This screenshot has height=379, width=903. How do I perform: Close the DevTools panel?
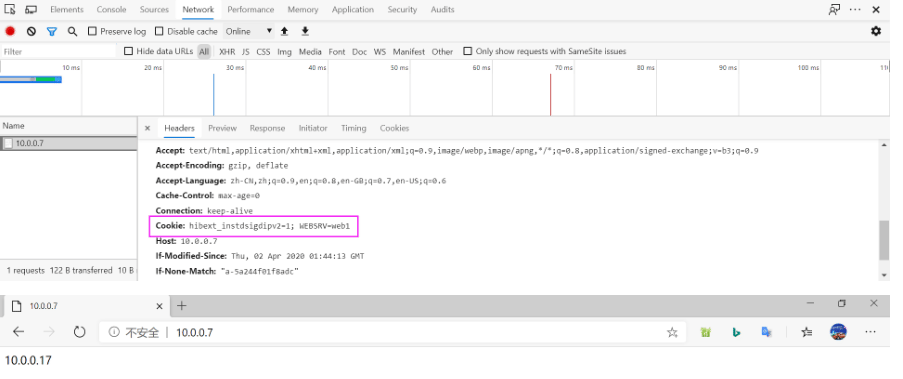click(x=876, y=10)
